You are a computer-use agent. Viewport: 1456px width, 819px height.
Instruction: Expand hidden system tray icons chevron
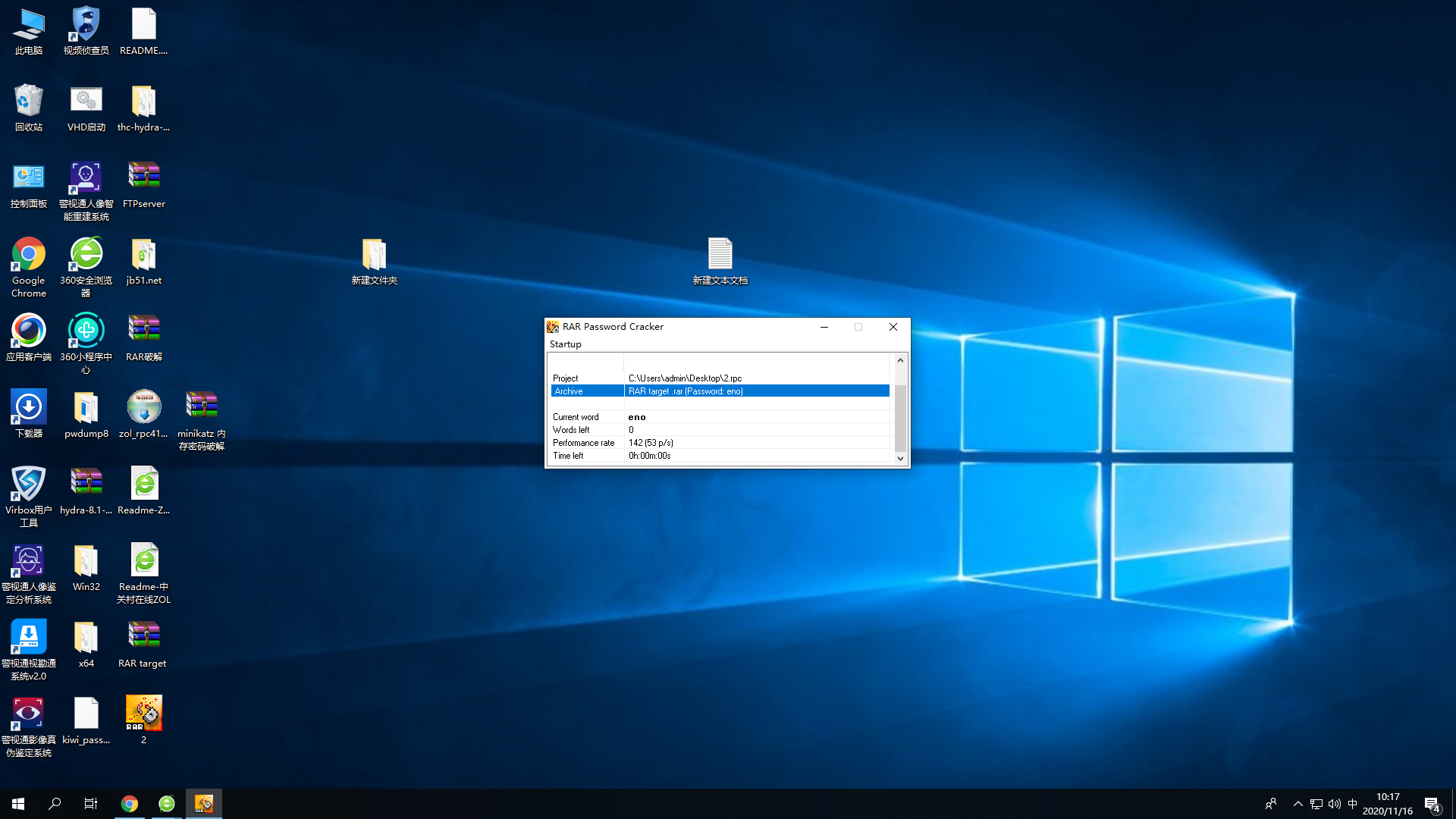[1298, 804]
